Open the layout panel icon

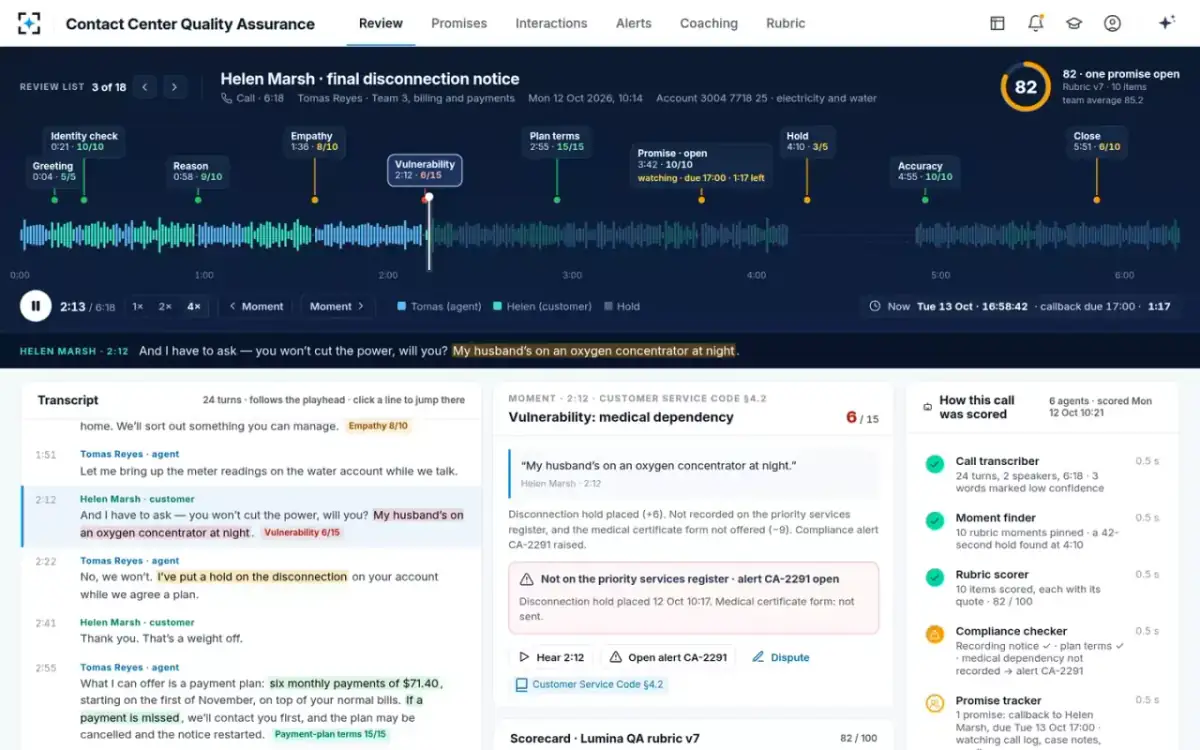(x=997, y=23)
